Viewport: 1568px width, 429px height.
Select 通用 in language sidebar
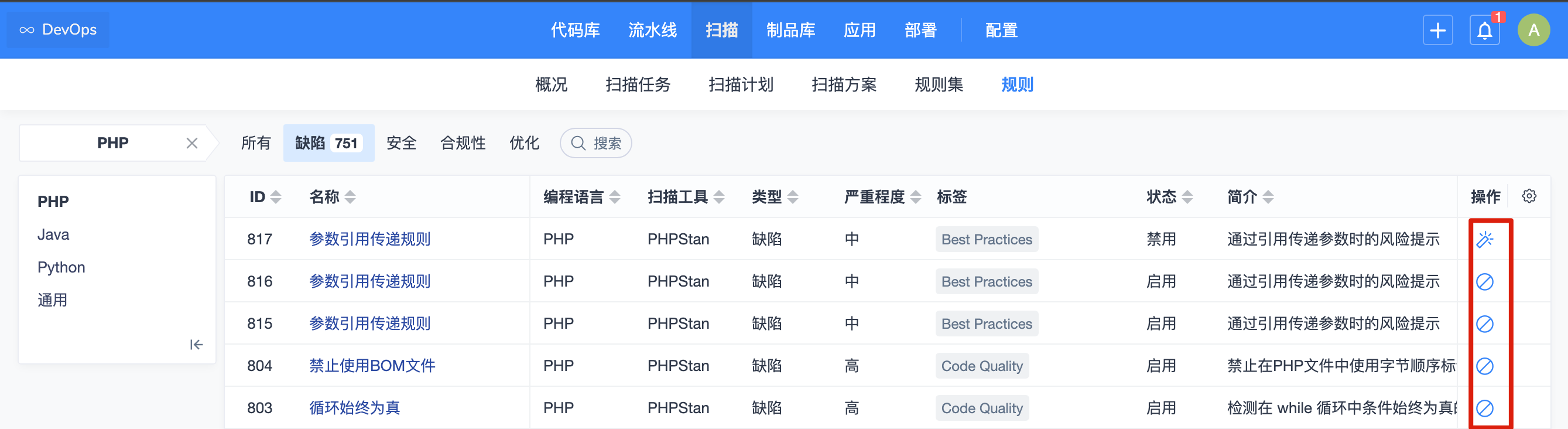[x=52, y=300]
